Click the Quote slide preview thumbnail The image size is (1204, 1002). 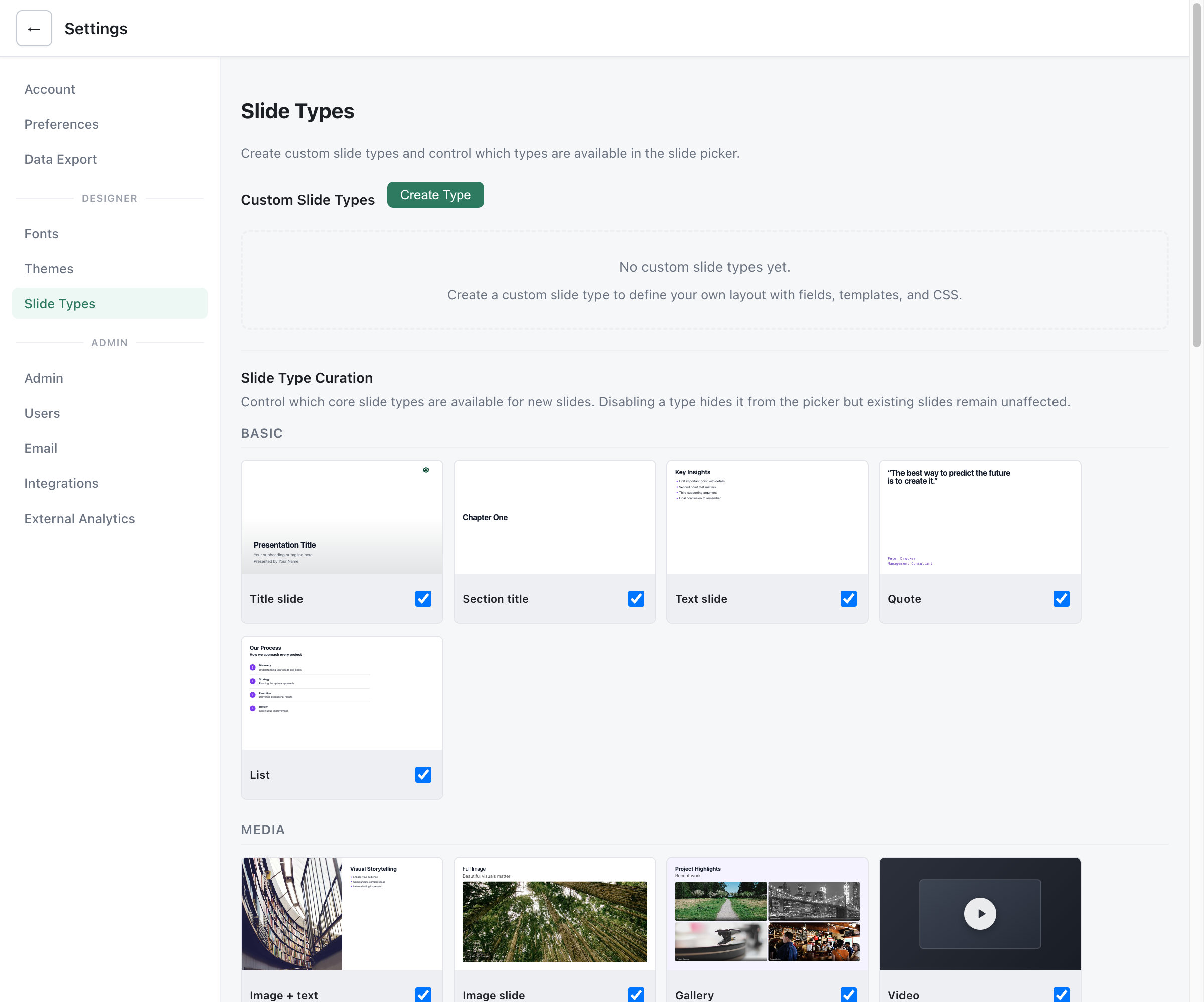pos(980,518)
